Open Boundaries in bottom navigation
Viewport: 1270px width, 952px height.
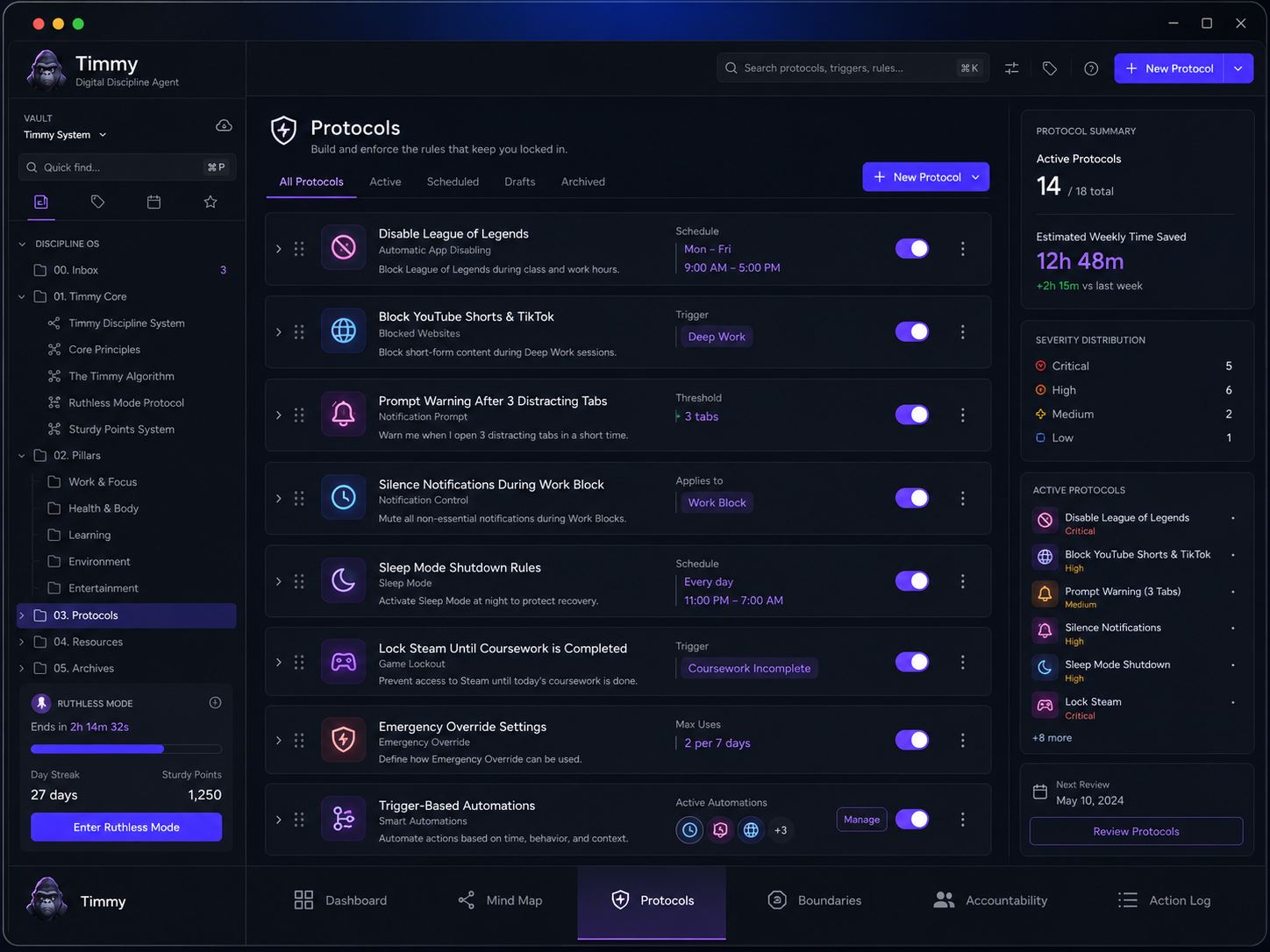tap(815, 900)
